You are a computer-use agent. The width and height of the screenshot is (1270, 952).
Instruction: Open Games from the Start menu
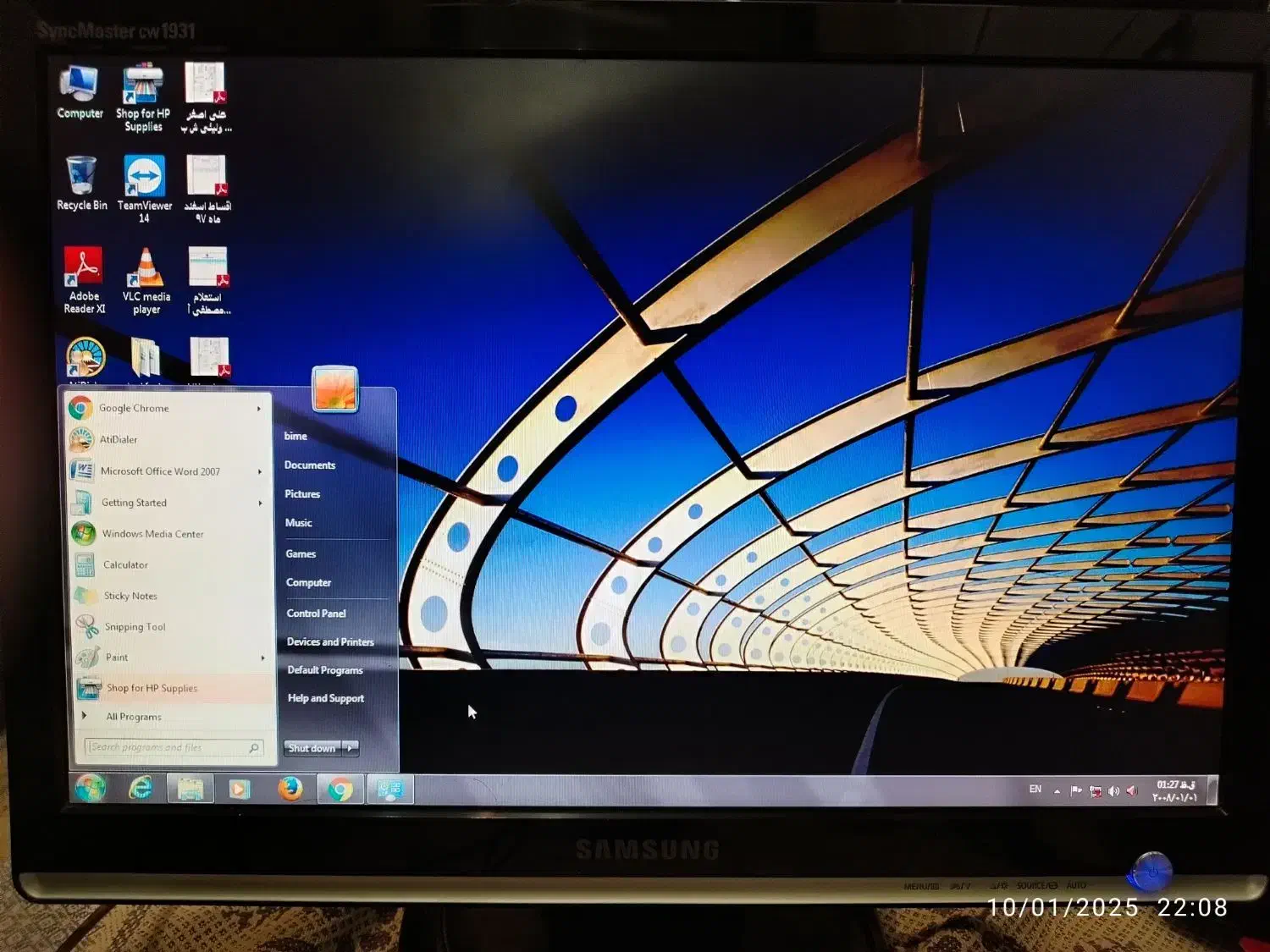[x=301, y=554]
